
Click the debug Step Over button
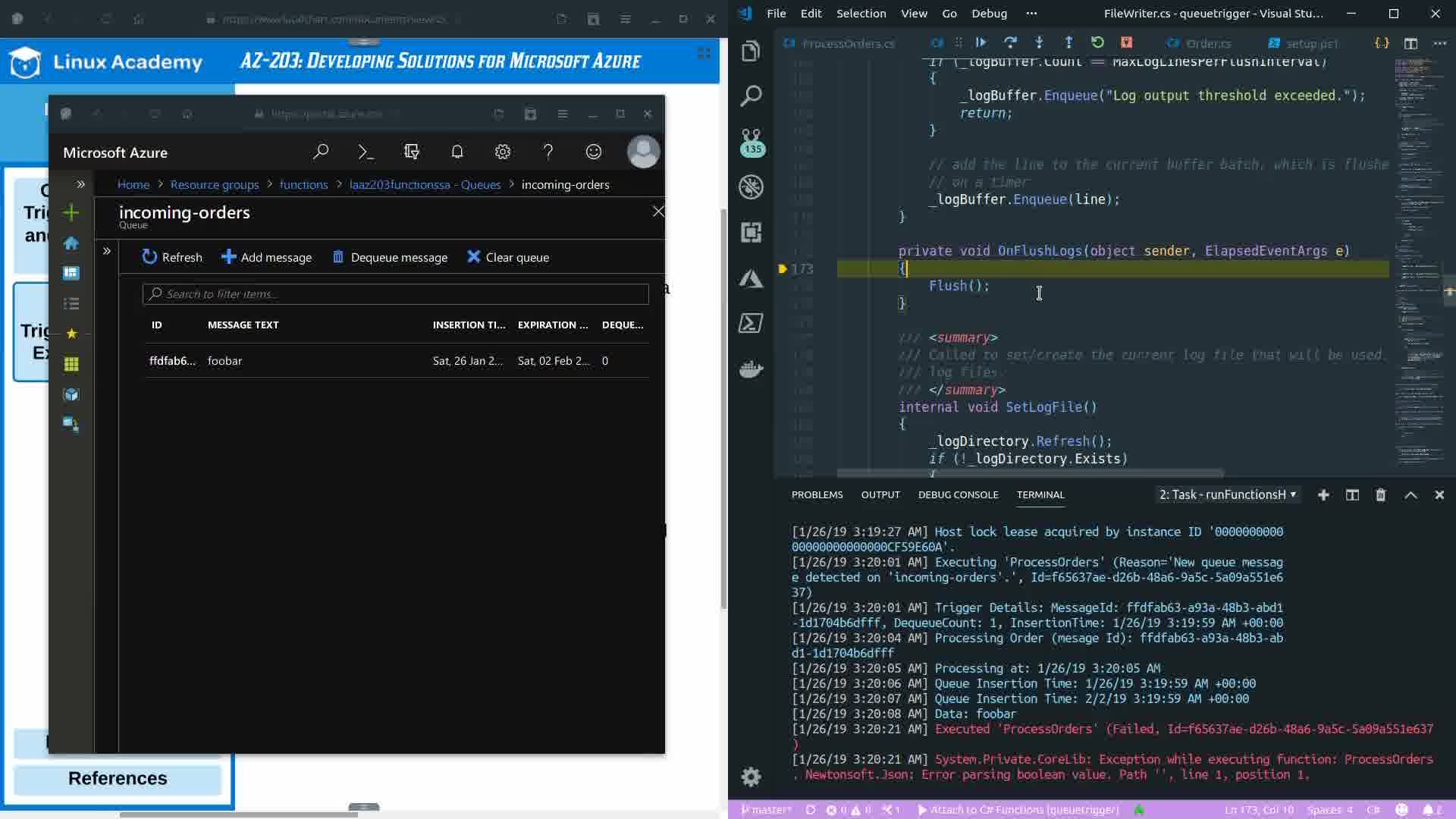(x=1010, y=42)
